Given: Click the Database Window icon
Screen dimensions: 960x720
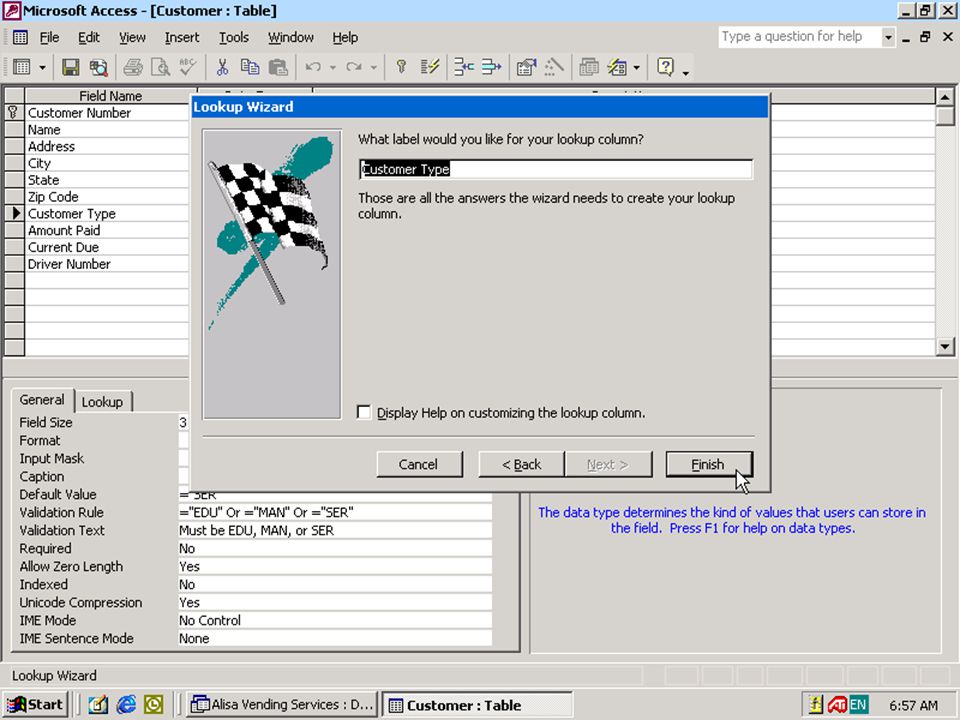Looking at the screenshot, I should tap(589, 67).
